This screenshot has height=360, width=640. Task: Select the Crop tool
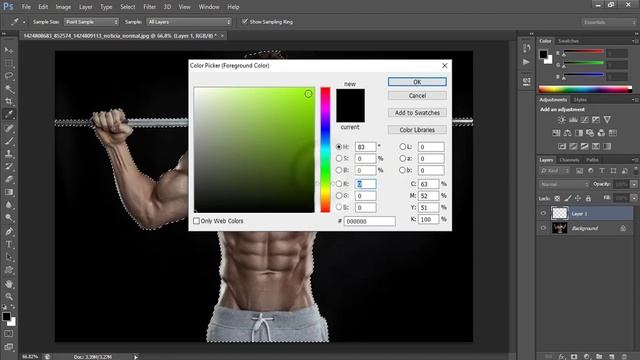click(x=9, y=101)
